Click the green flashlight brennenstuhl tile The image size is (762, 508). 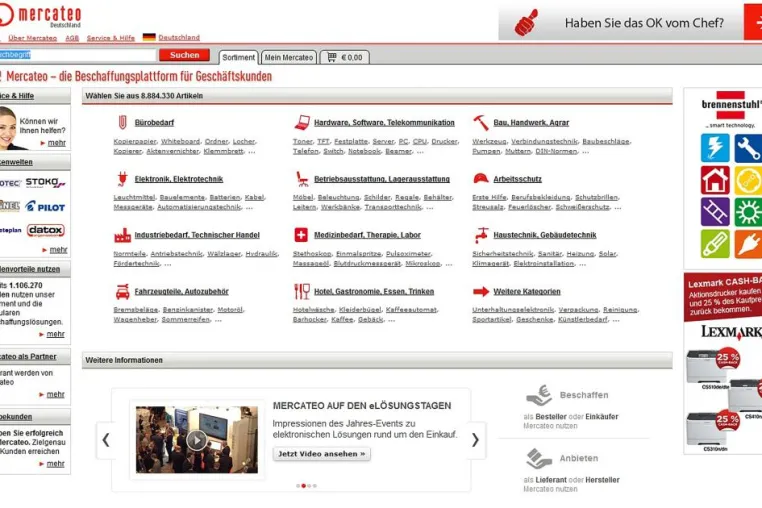tap(715, 244)
